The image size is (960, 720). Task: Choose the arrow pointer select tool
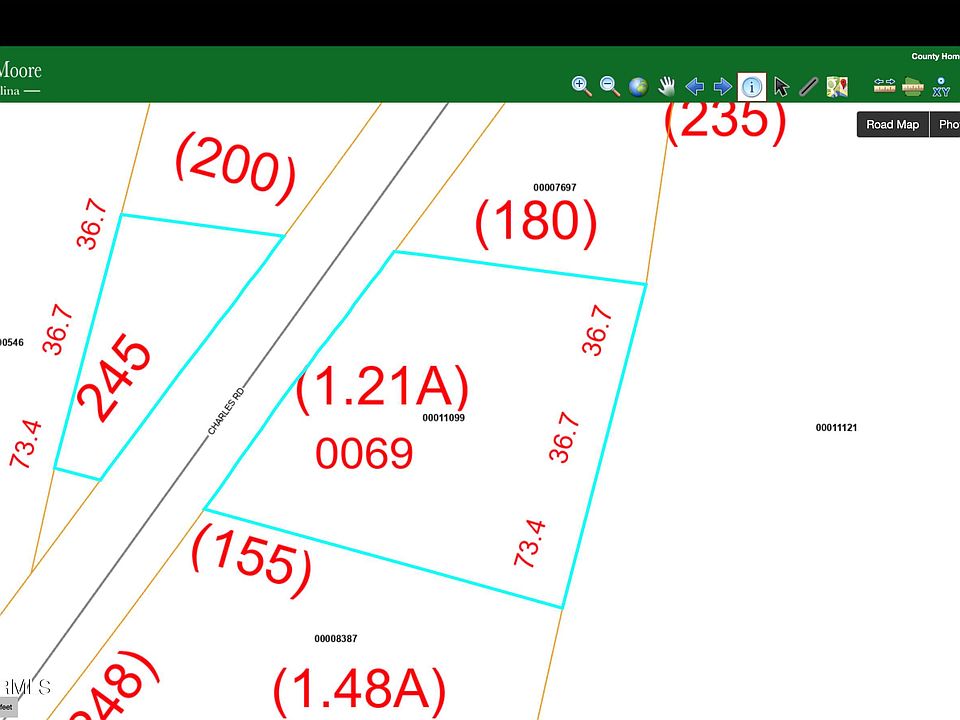(781, 87)
